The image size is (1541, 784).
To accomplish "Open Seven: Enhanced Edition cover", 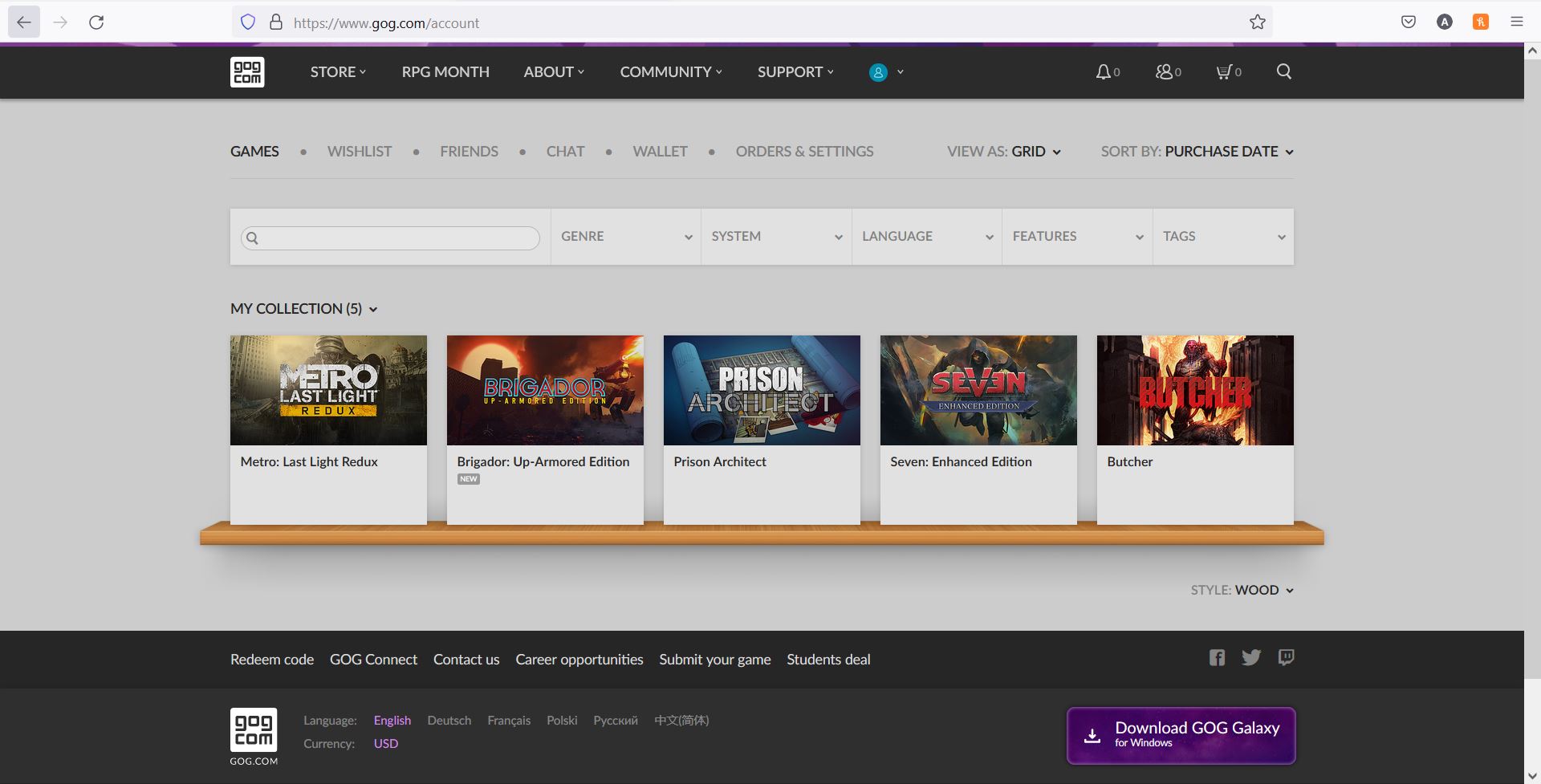I will (978, 390).
